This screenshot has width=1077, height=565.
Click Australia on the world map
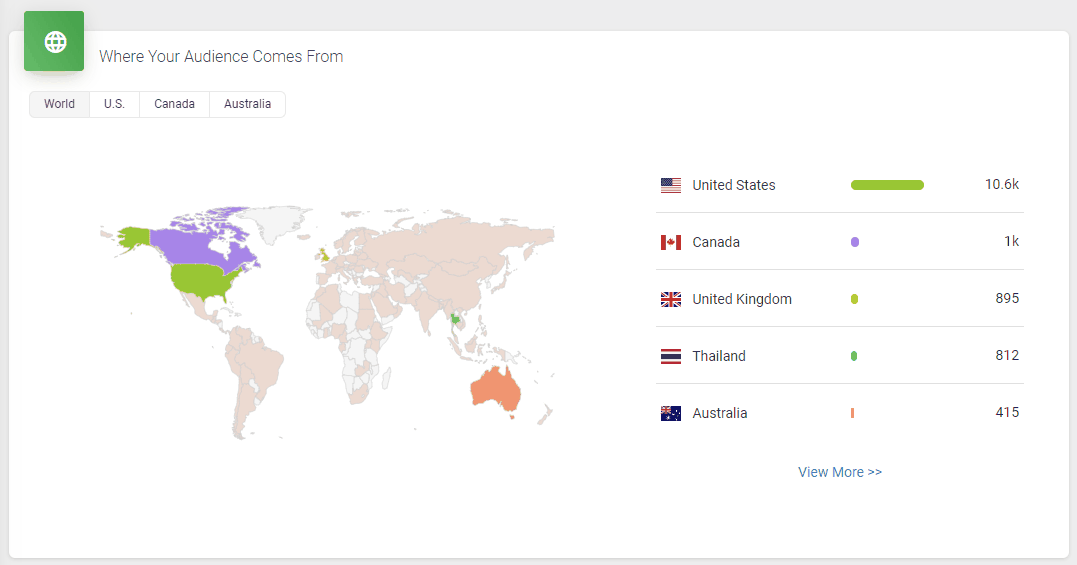tap(495, 390)
